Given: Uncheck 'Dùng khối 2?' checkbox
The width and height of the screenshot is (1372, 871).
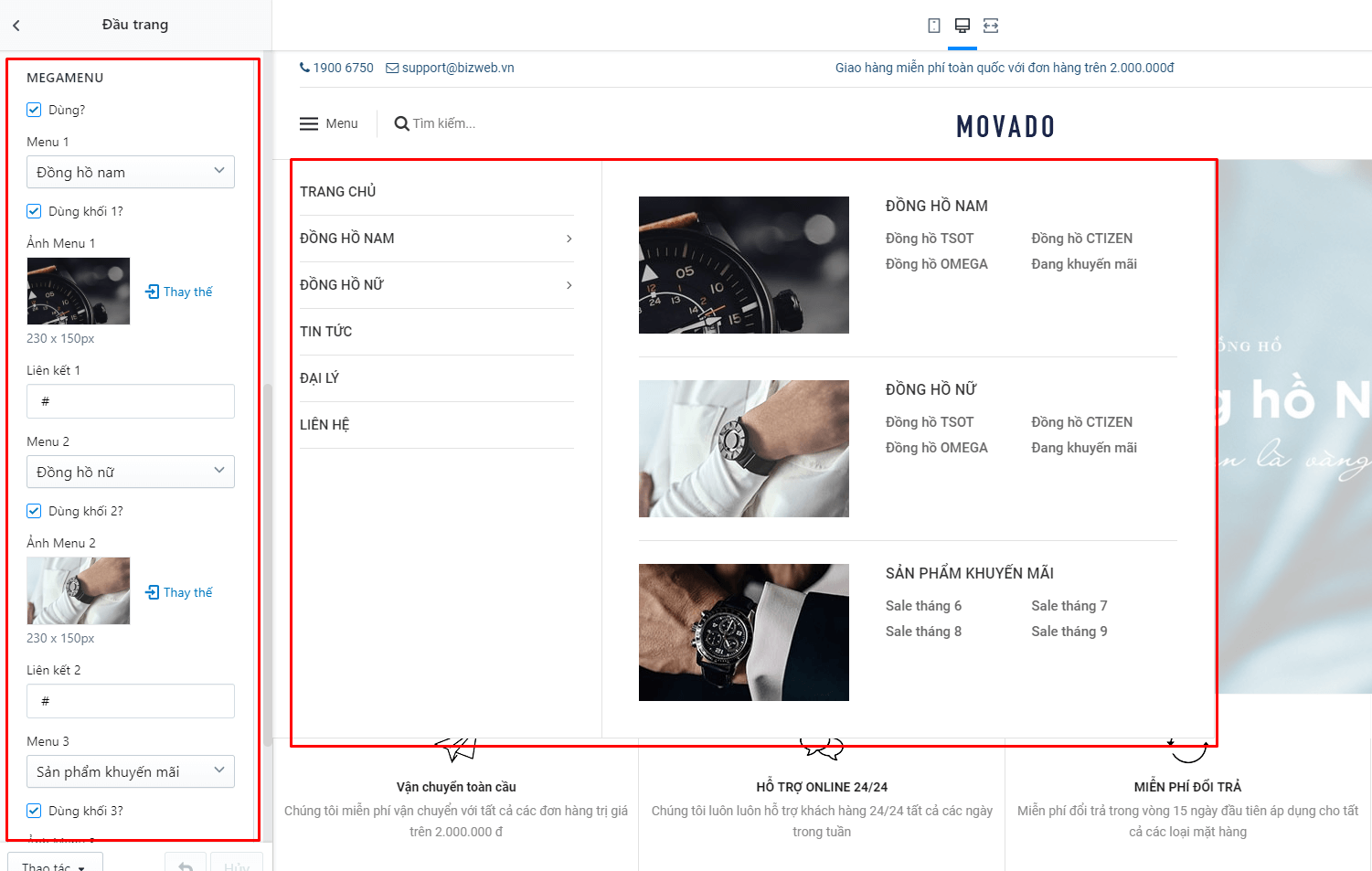Looking at the screenshot, I should 34,511.
